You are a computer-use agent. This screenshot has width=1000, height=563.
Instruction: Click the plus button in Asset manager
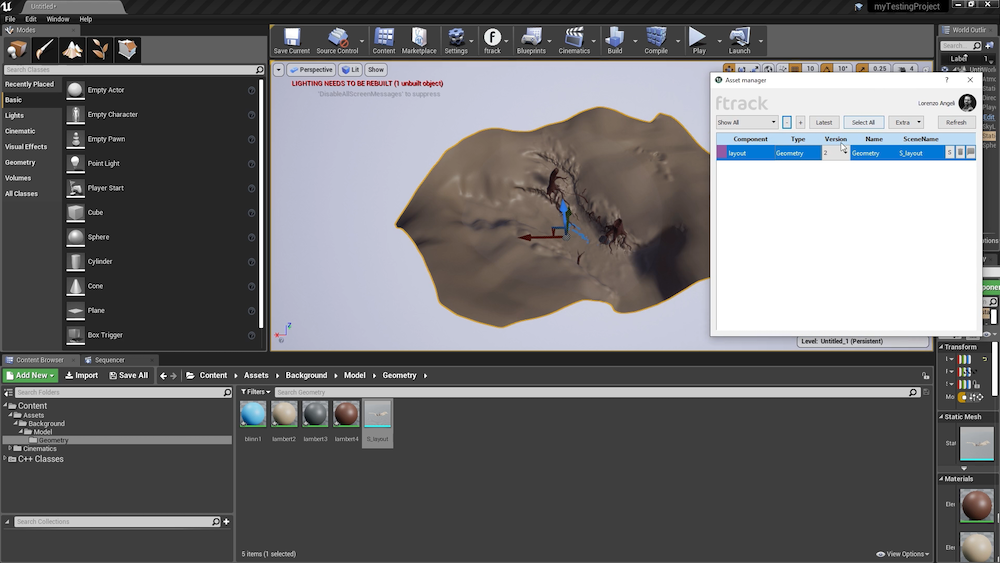click(x=800, y=122)
